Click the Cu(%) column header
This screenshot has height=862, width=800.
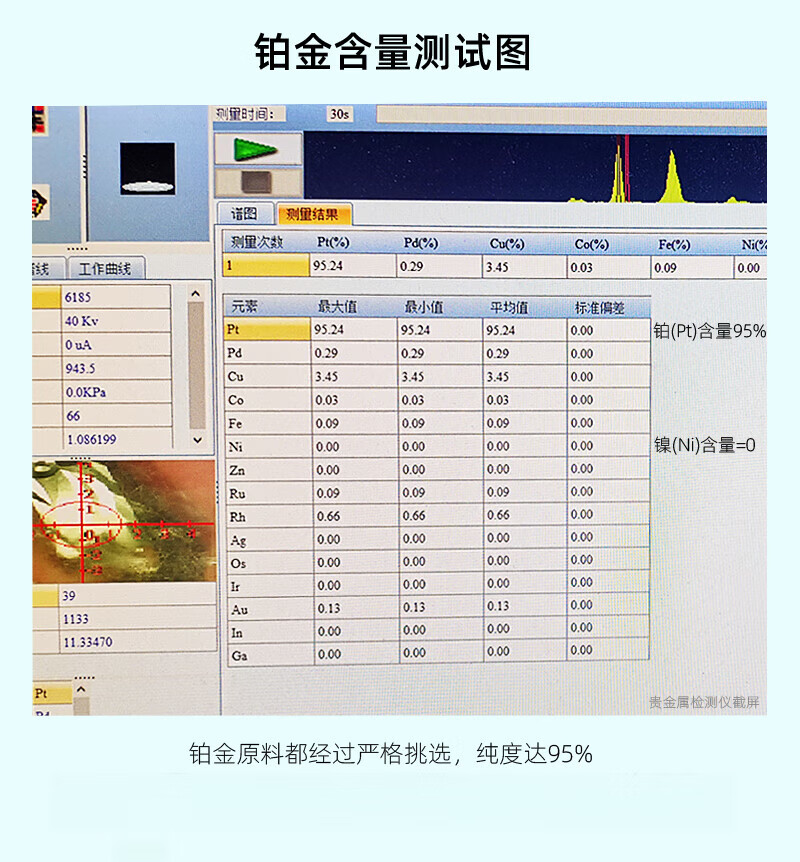(506, 244)
